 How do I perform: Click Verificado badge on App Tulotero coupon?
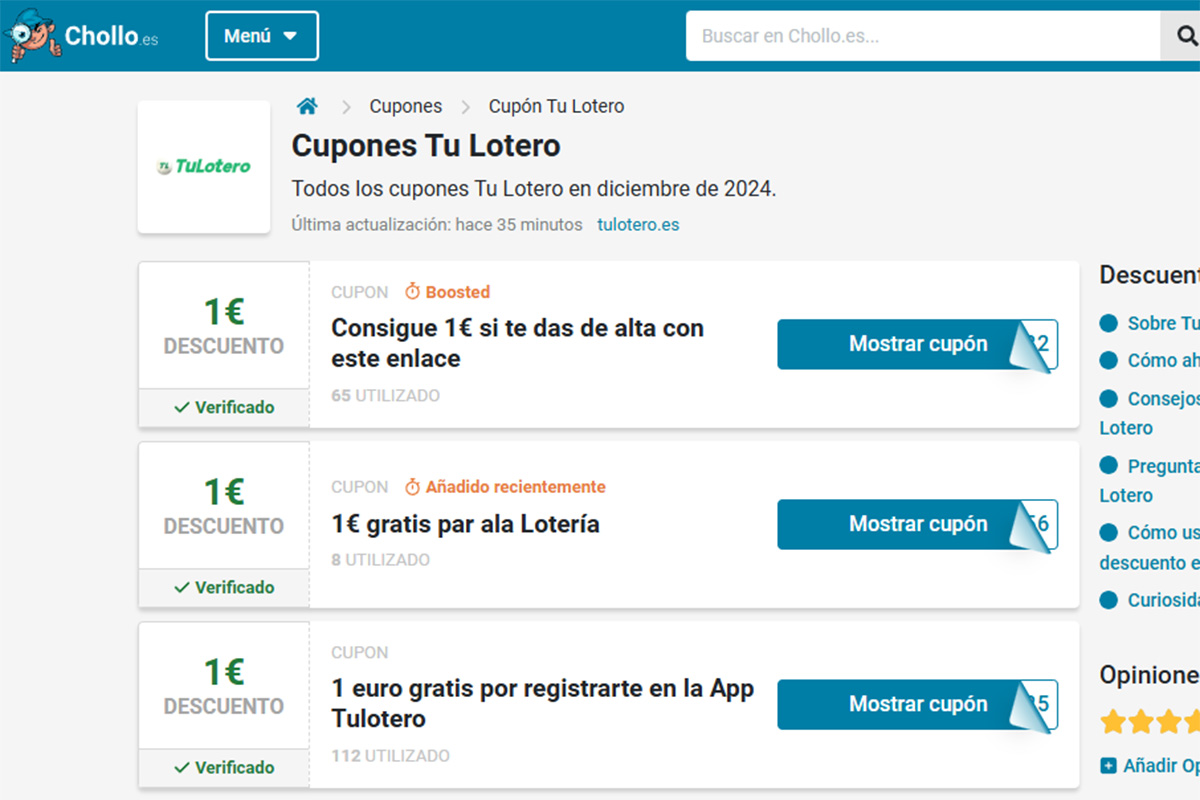tap(224, 767)
